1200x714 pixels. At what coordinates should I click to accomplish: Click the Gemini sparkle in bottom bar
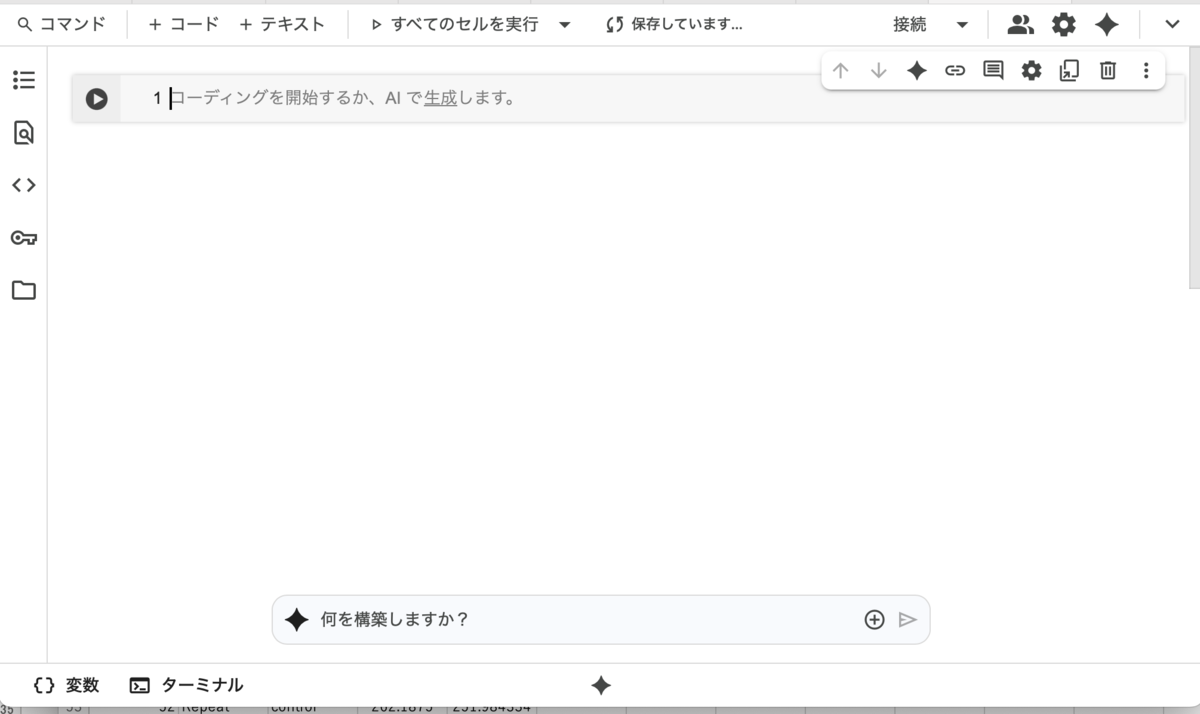pyautogui.click(x=601, y=685)
